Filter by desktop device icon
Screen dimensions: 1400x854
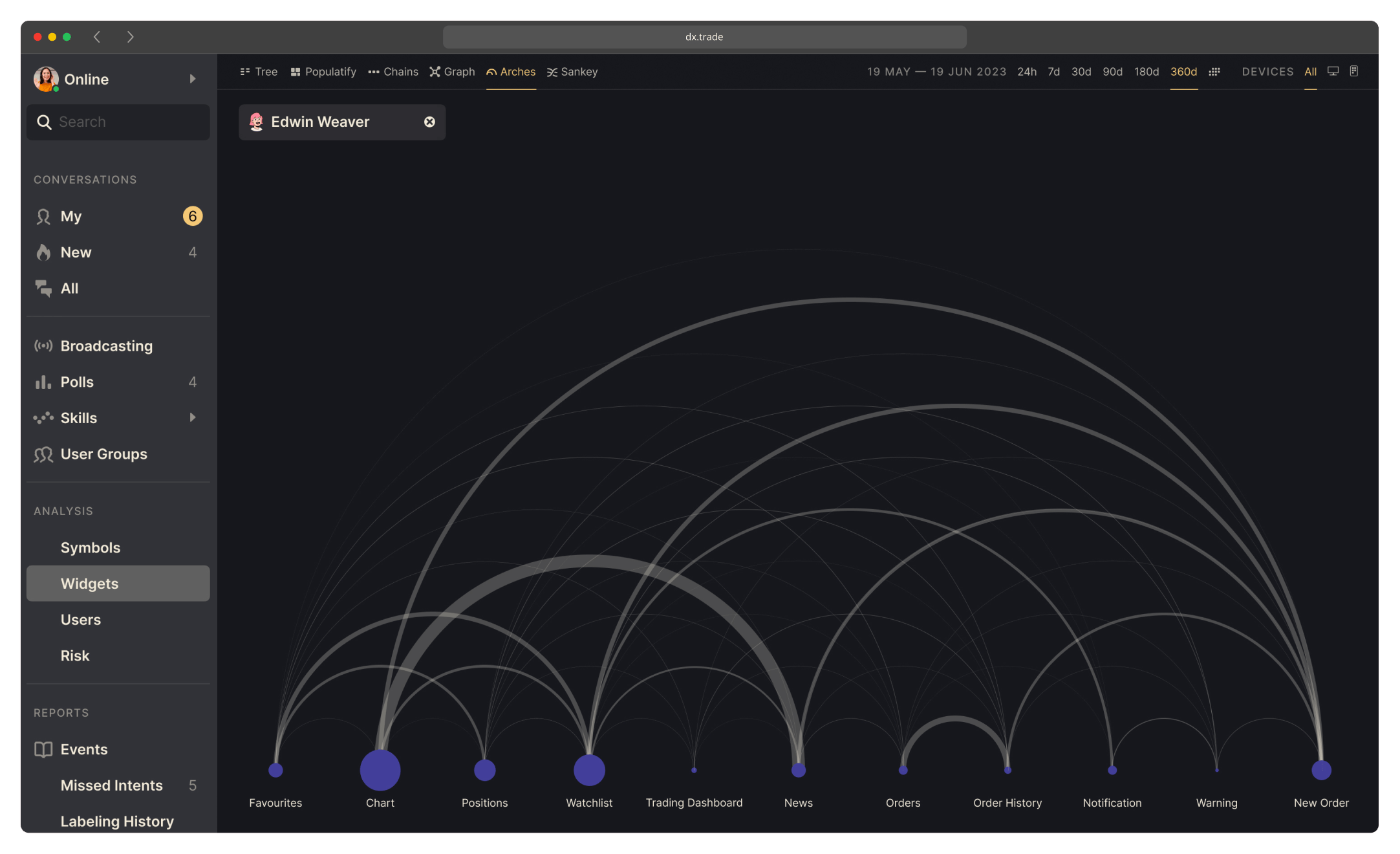click(1333, 71)
